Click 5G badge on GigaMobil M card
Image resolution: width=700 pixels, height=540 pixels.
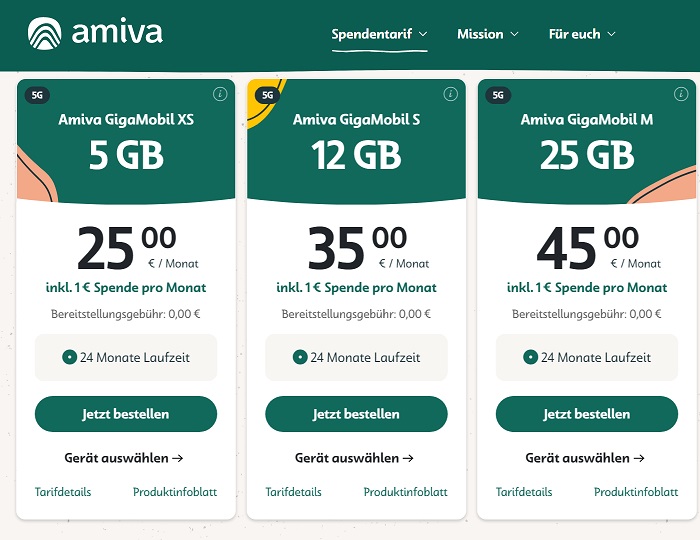(498, 95)
